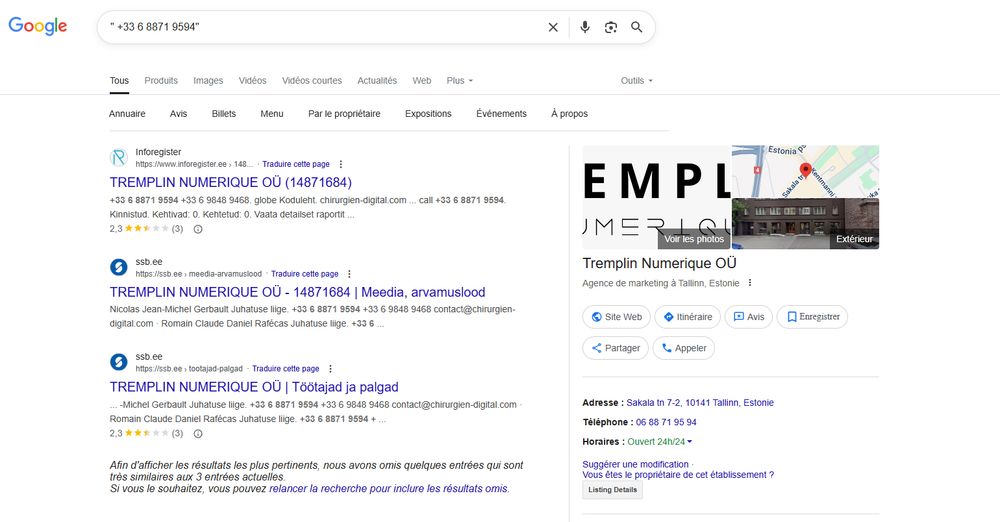The width and height of the screenshot is (1000, 522).
Task: Click Suggérer une modification link
Action: (x=635, y=465)
